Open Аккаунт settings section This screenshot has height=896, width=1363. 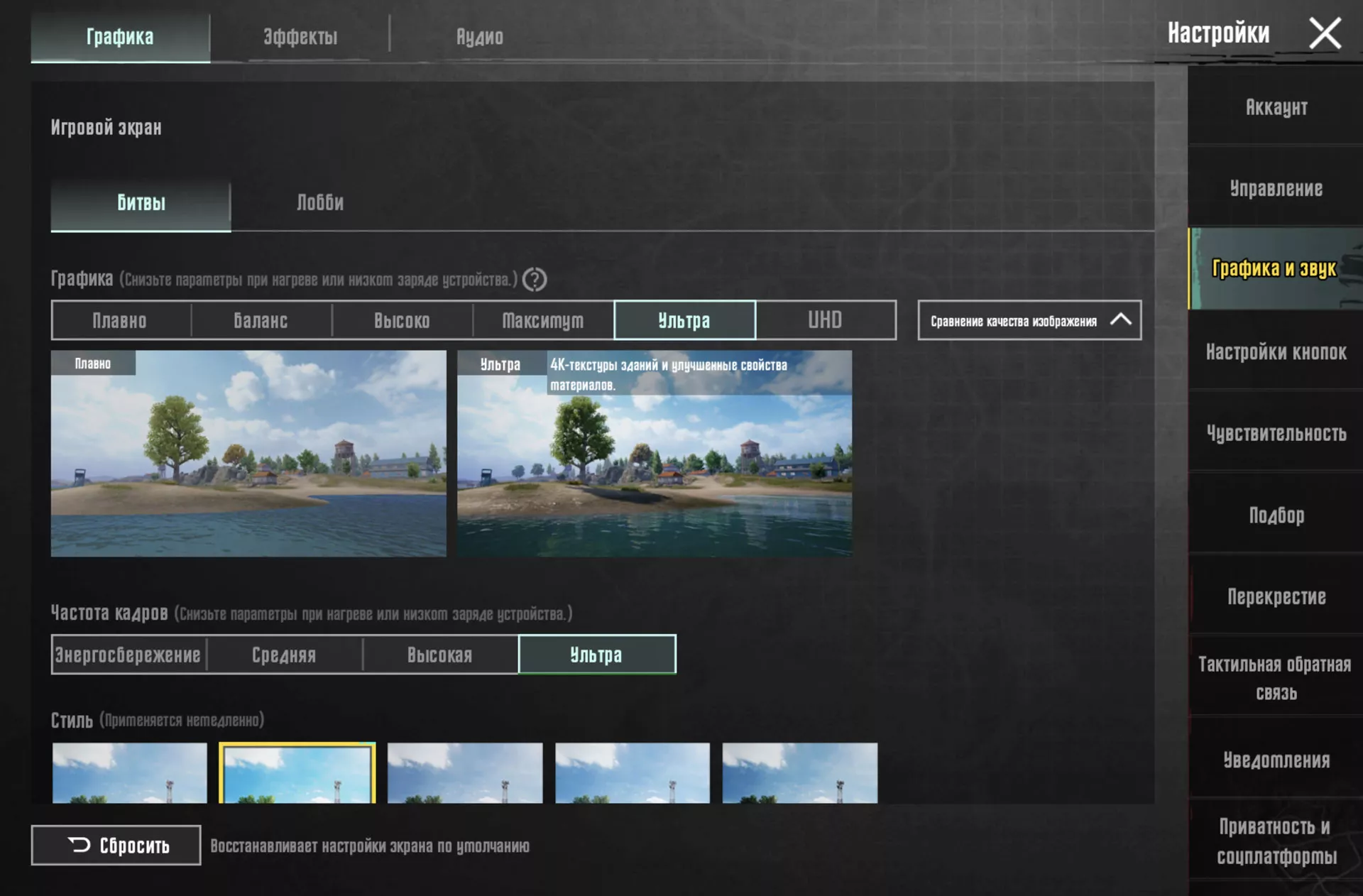(1276, 107)
